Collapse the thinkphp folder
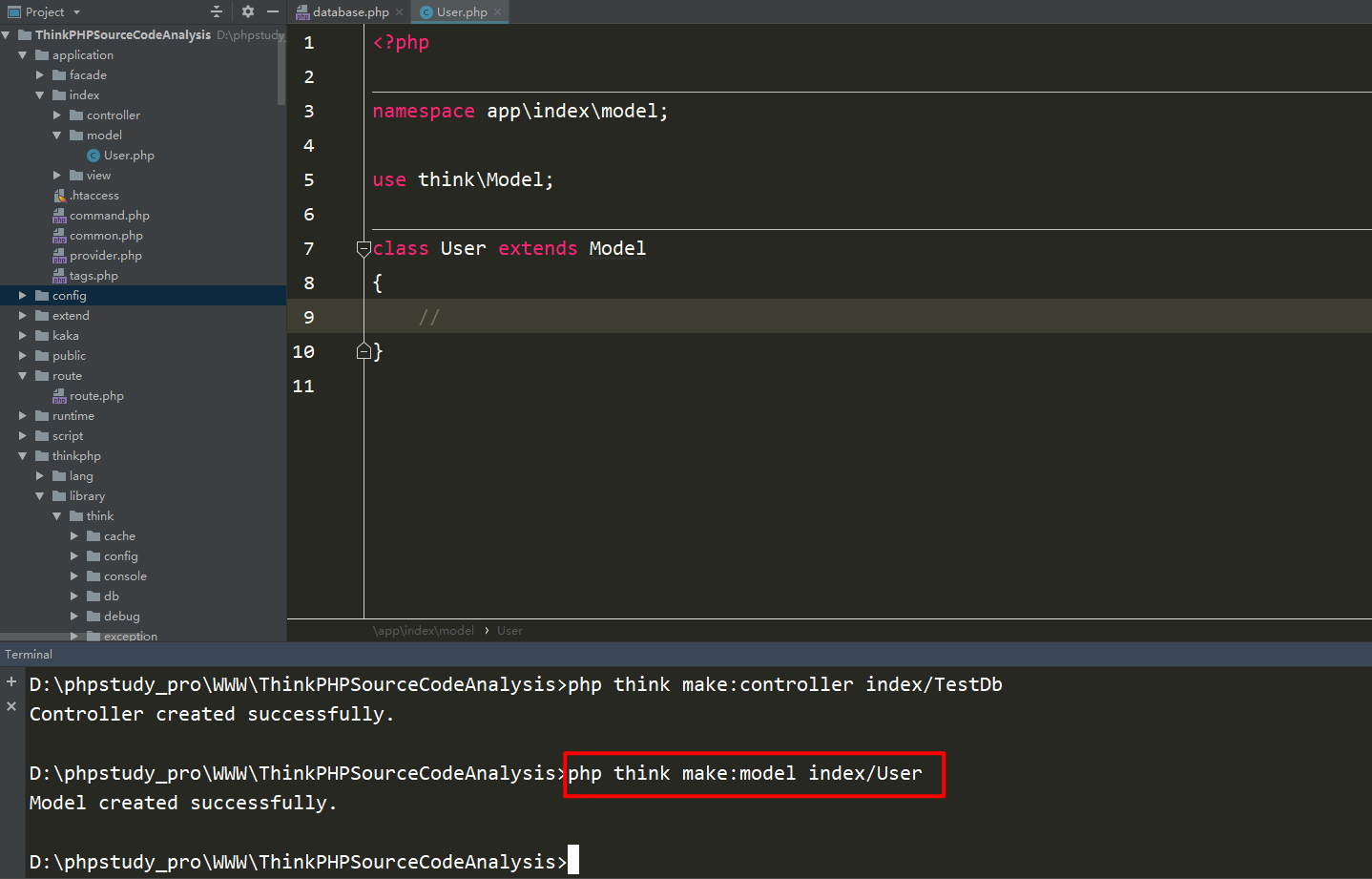This screenshot has width=1372, height=879. 23,456
